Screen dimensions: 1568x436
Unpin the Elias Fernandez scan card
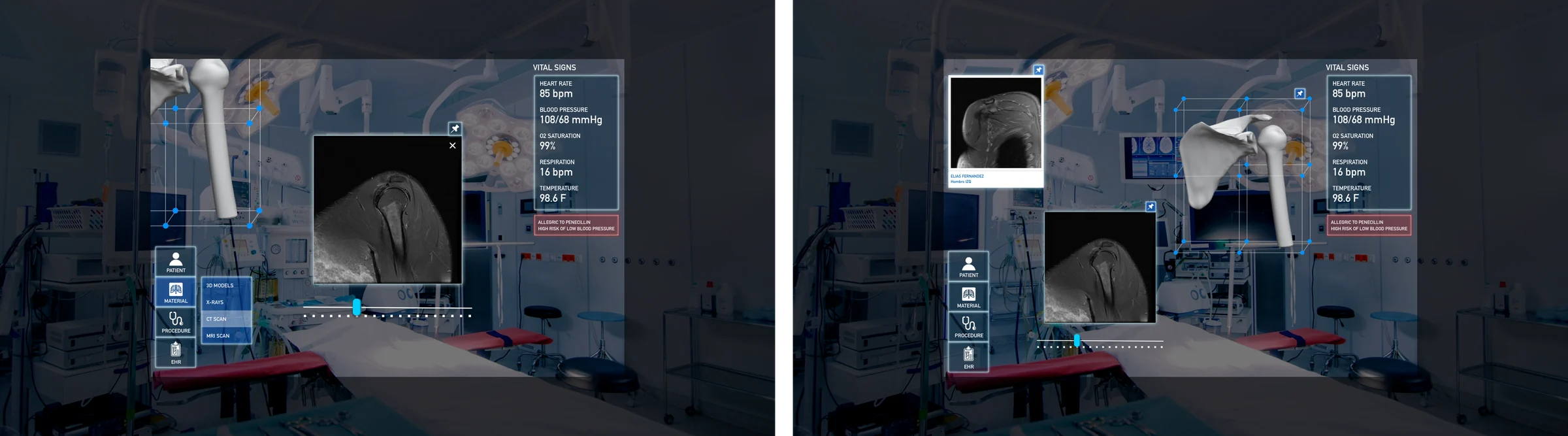coord(1038,70)
